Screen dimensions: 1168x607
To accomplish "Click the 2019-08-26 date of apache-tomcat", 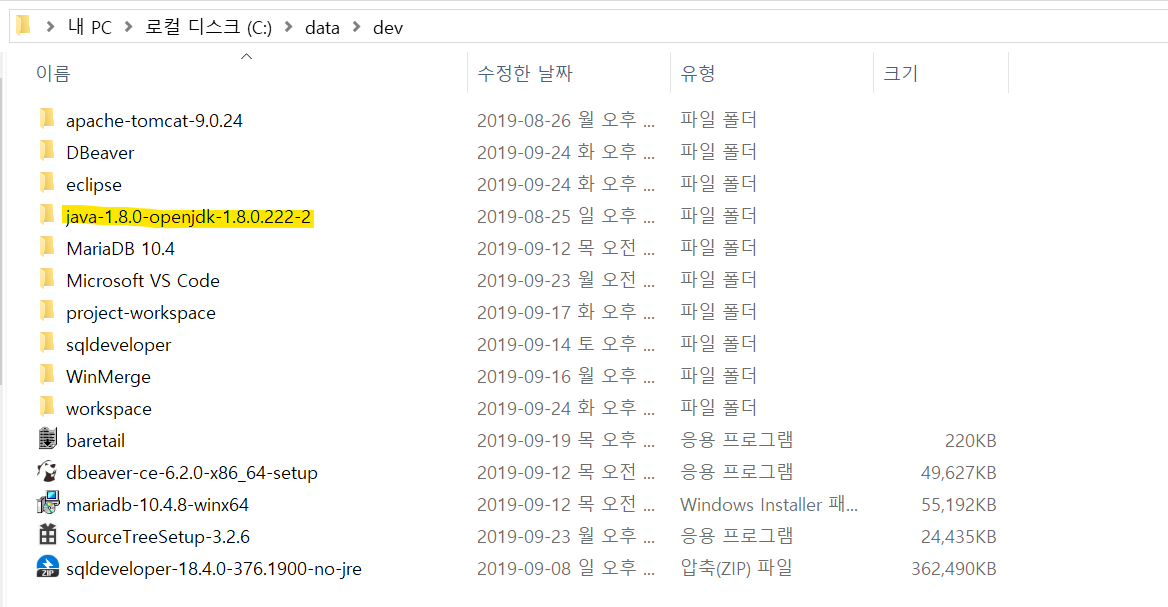I will (x=566, y=120).
